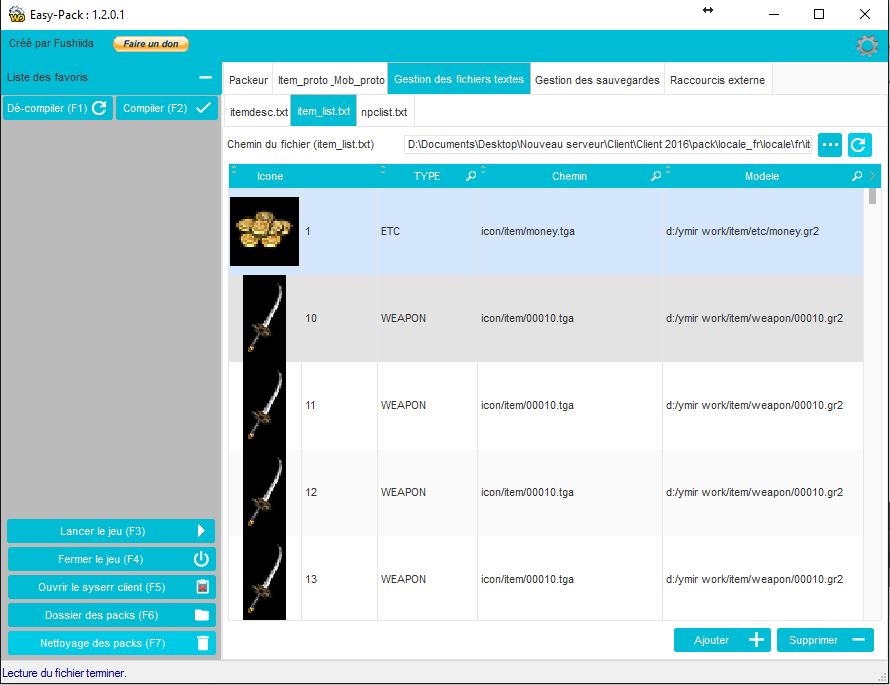Click sort arrows beside the Icone header

(233, 170)
